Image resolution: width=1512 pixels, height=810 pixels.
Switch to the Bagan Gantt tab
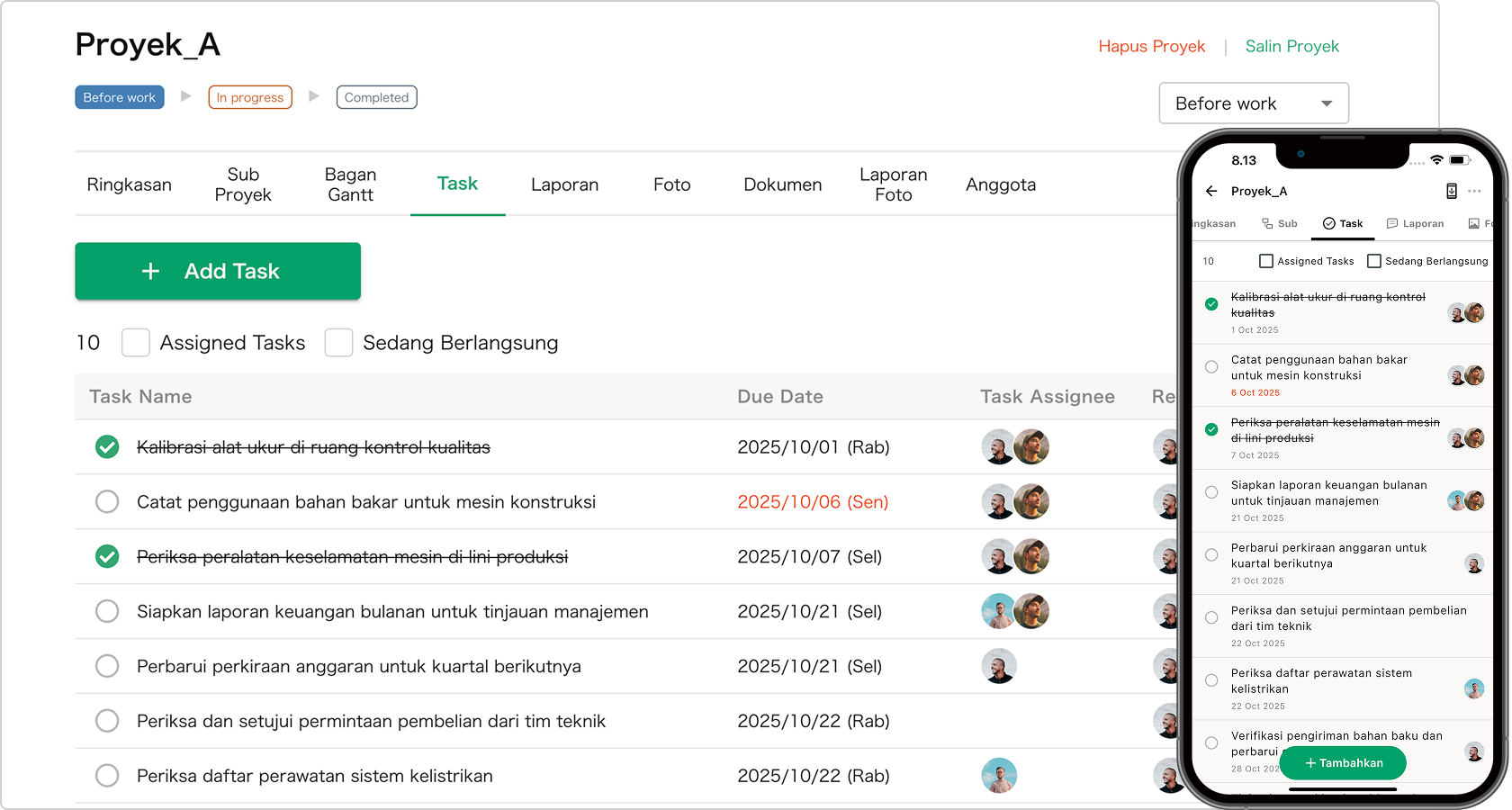coord(350,184)
